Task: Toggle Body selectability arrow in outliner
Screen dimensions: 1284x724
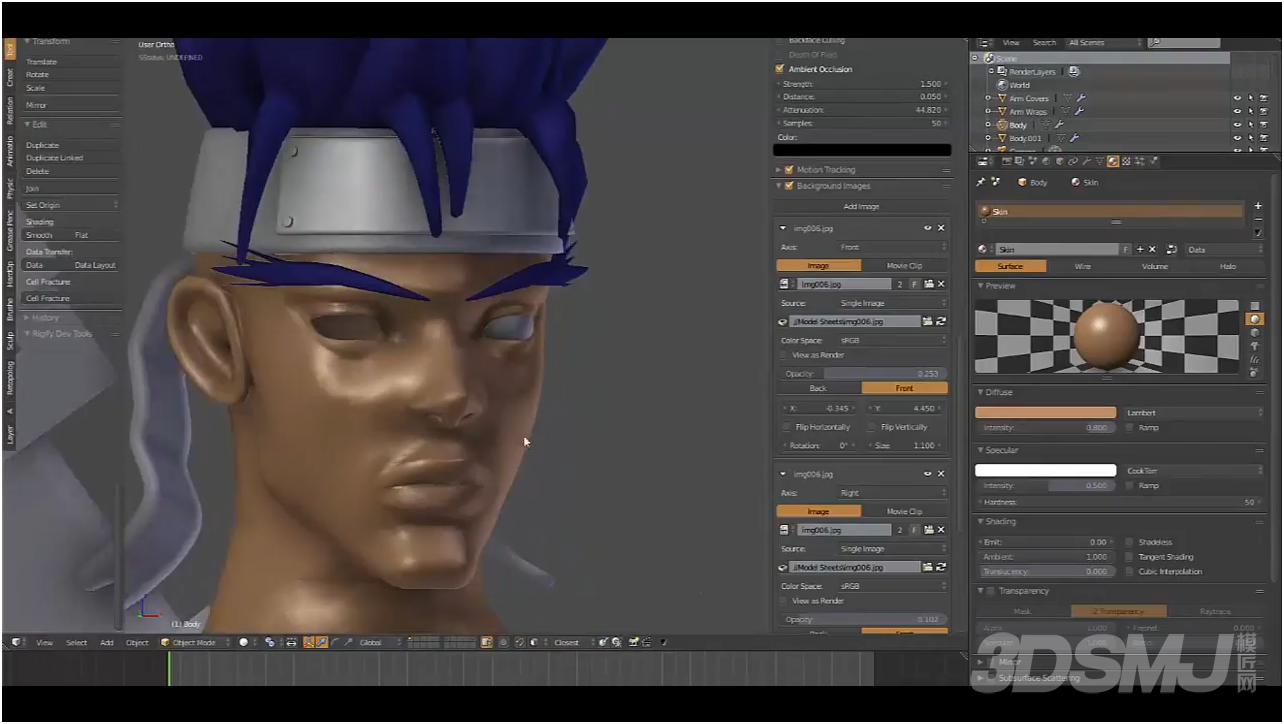Action: 1250,125
